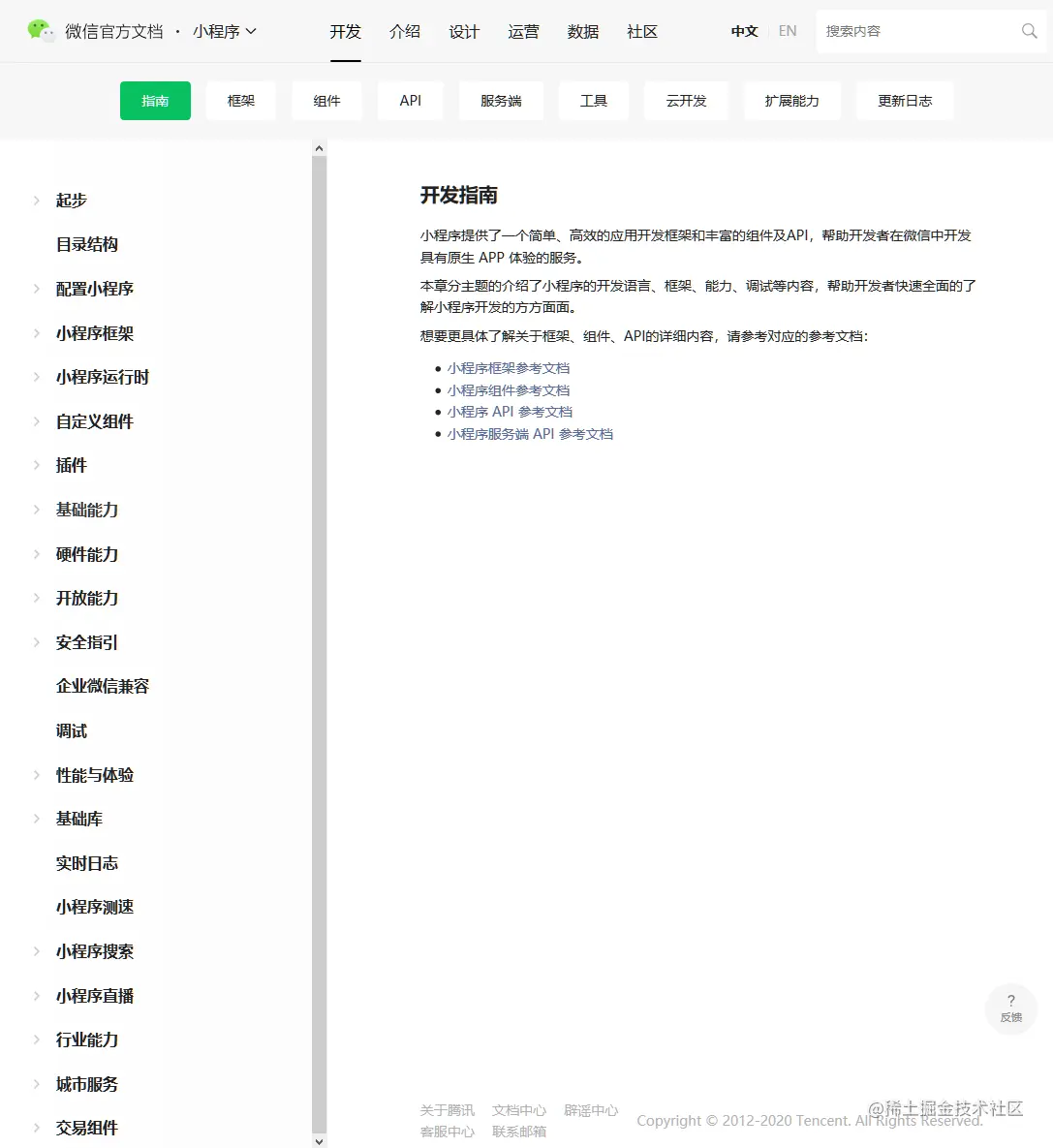Select the 组件 sub-tab

point(326,101)
